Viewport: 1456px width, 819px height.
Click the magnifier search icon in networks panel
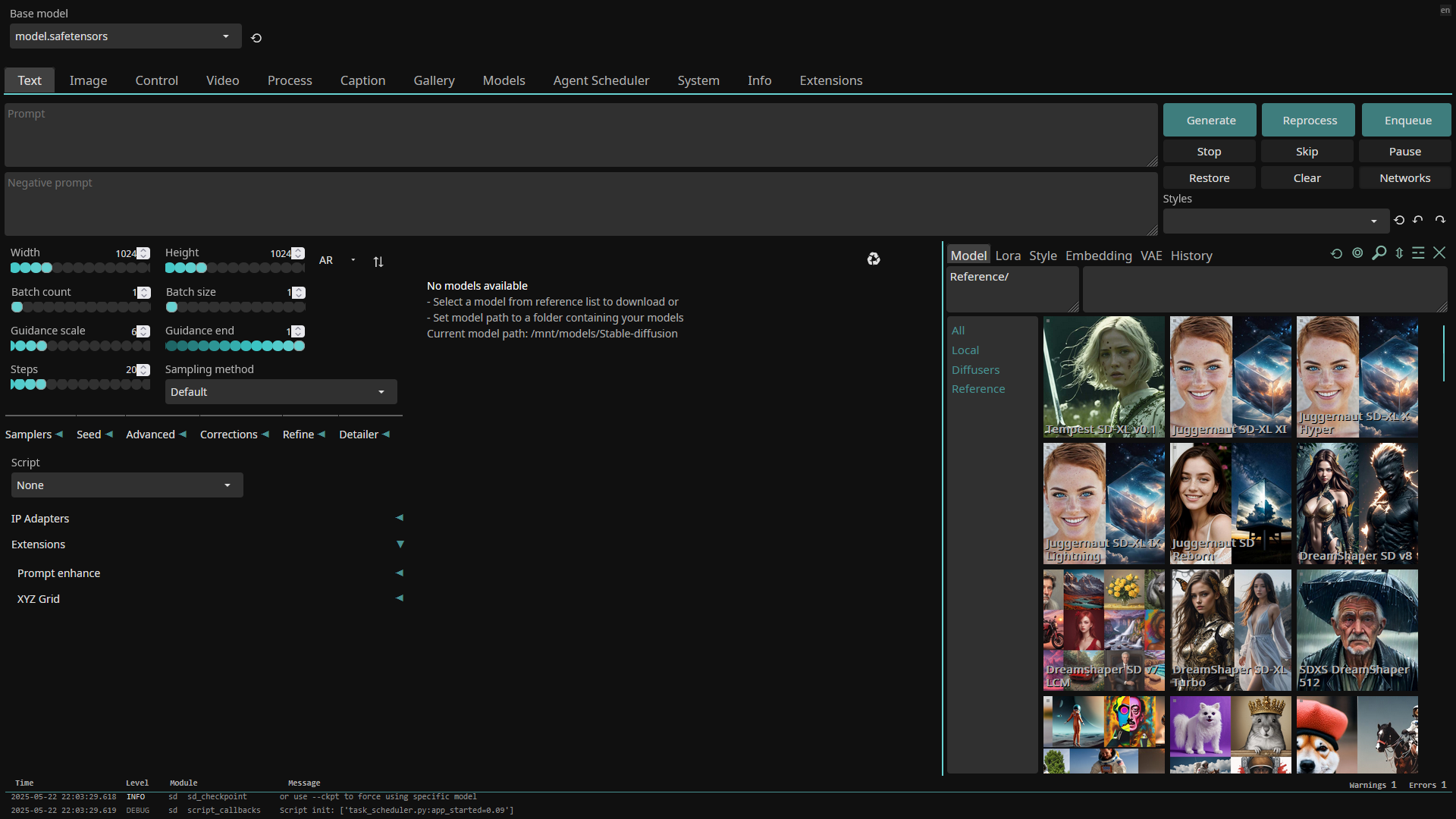(1379, 253)
